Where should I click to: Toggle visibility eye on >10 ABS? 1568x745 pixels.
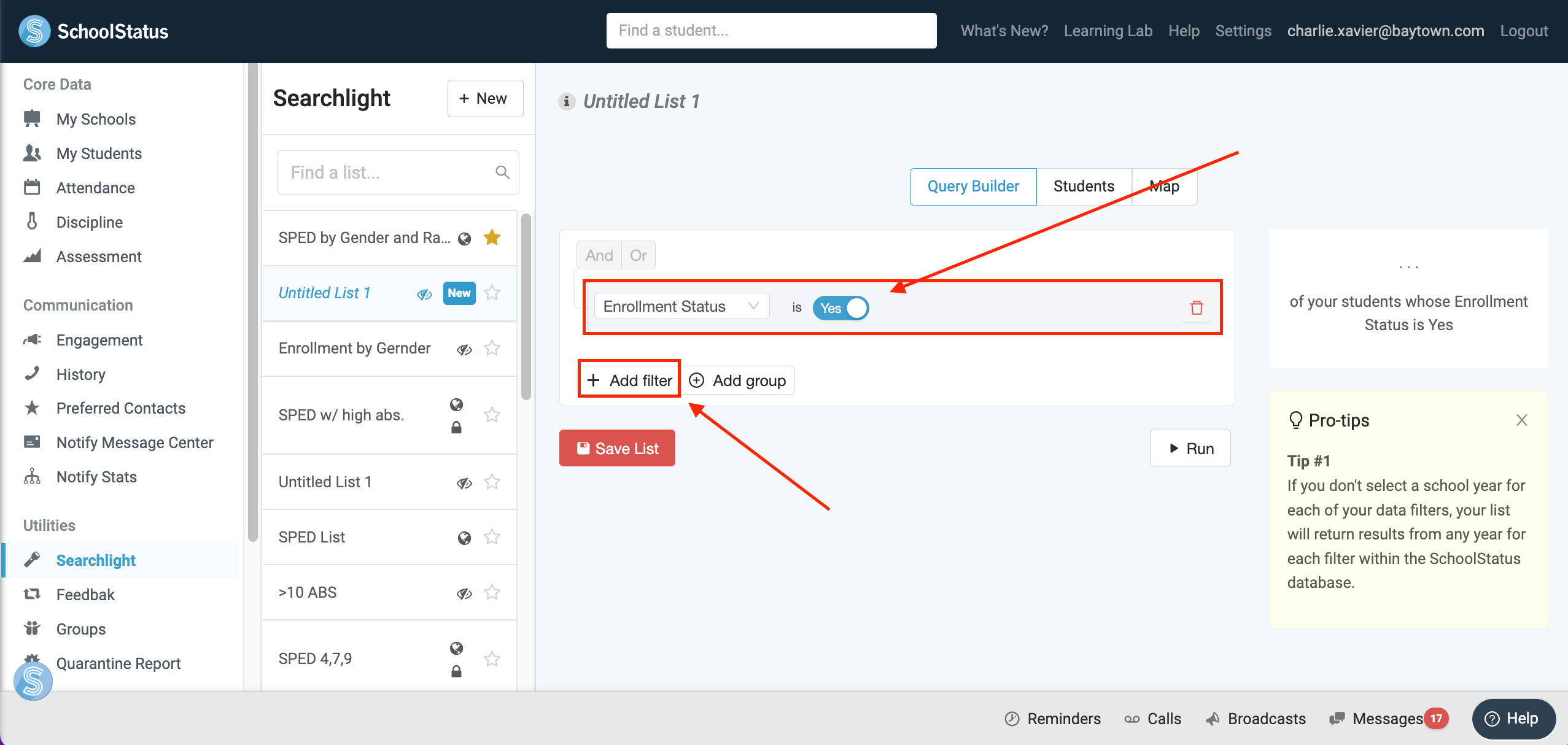click(x=464, y=593)
